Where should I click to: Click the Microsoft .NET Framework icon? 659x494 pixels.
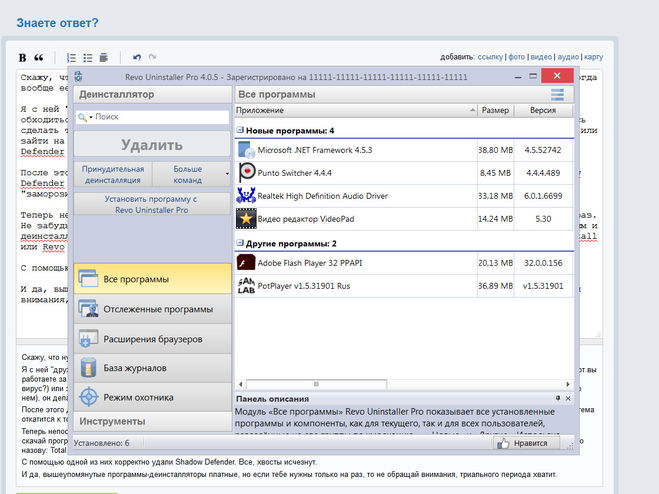click(246, 150)
